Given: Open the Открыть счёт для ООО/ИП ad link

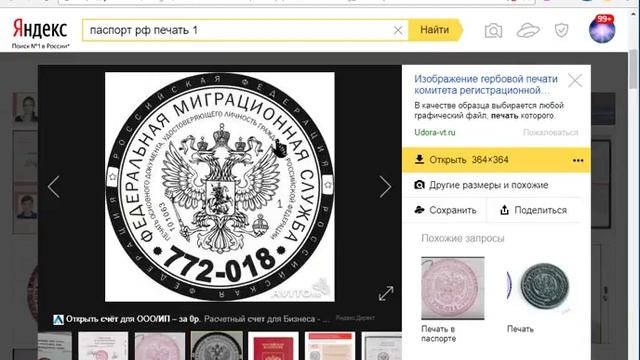Looking at the screenshot, I should (133, 319).
